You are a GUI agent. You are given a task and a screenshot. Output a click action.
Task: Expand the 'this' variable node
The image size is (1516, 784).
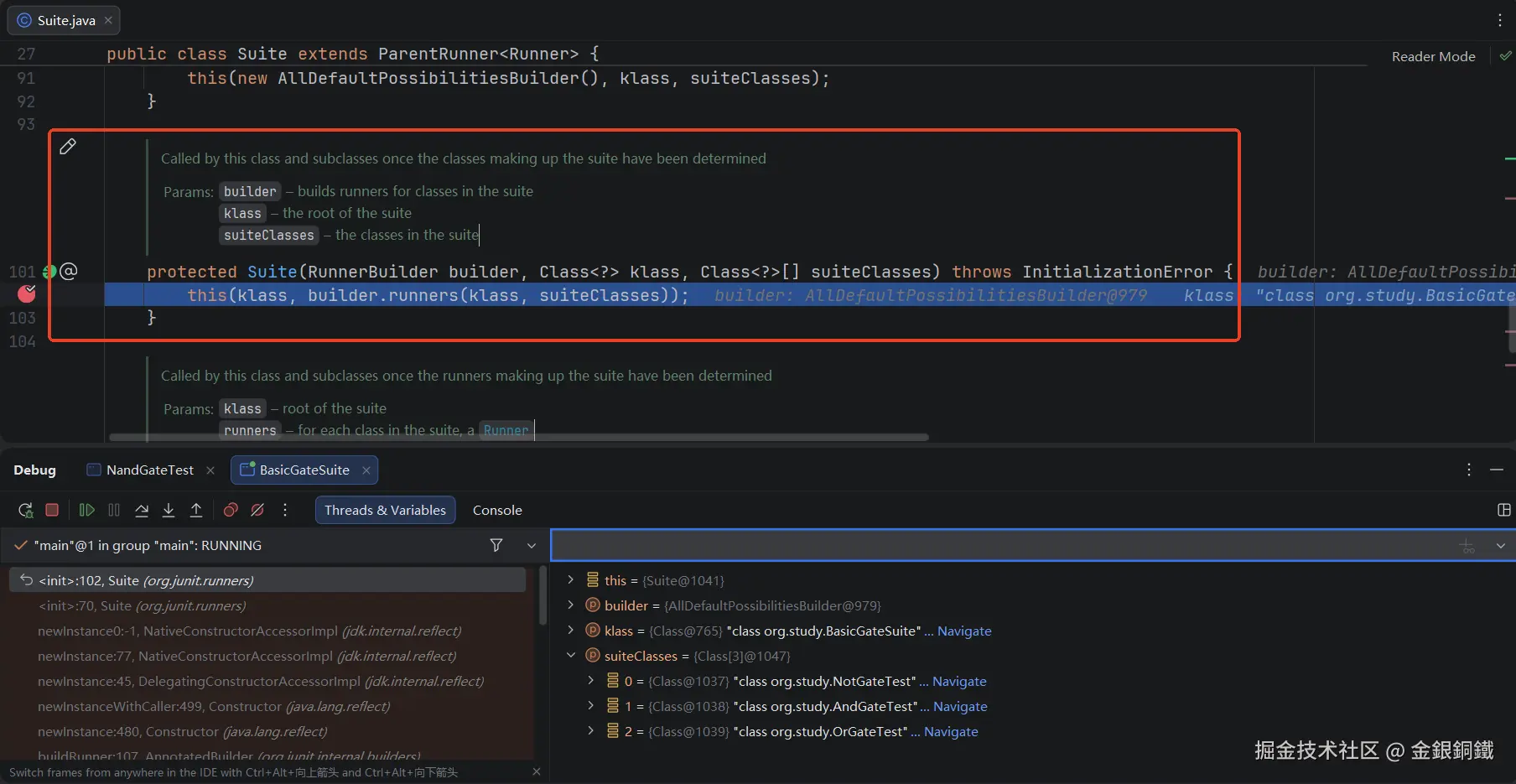571,580
